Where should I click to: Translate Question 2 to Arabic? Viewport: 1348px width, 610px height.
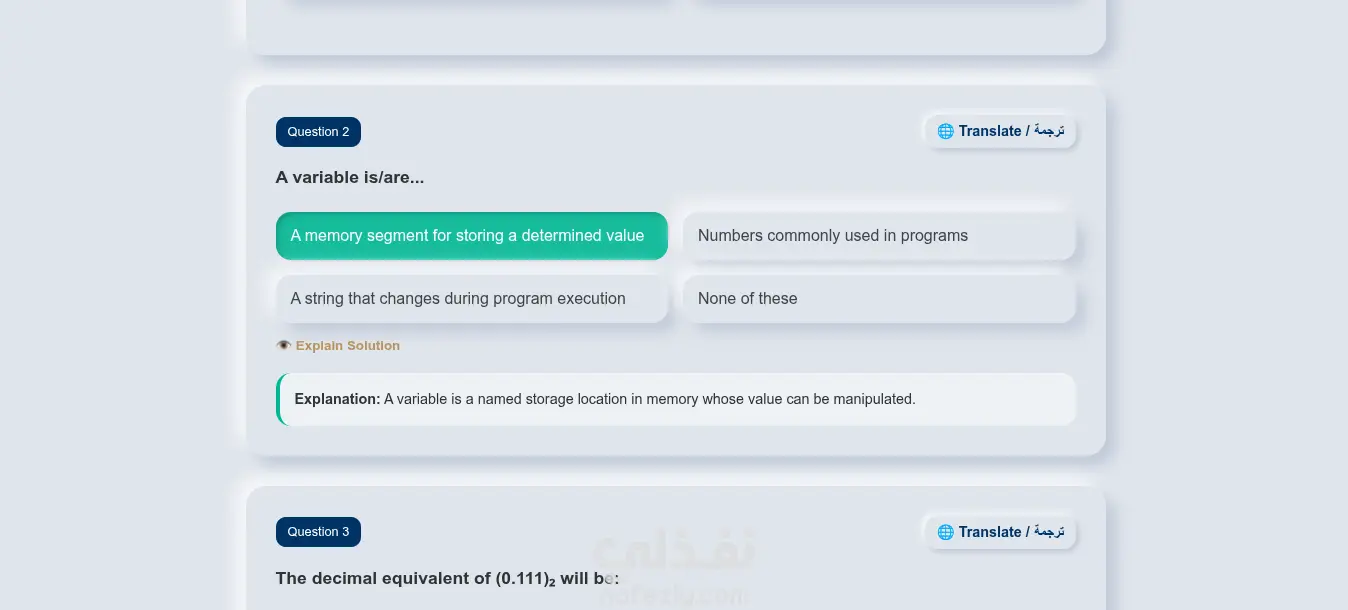[x=1000, y=131]
